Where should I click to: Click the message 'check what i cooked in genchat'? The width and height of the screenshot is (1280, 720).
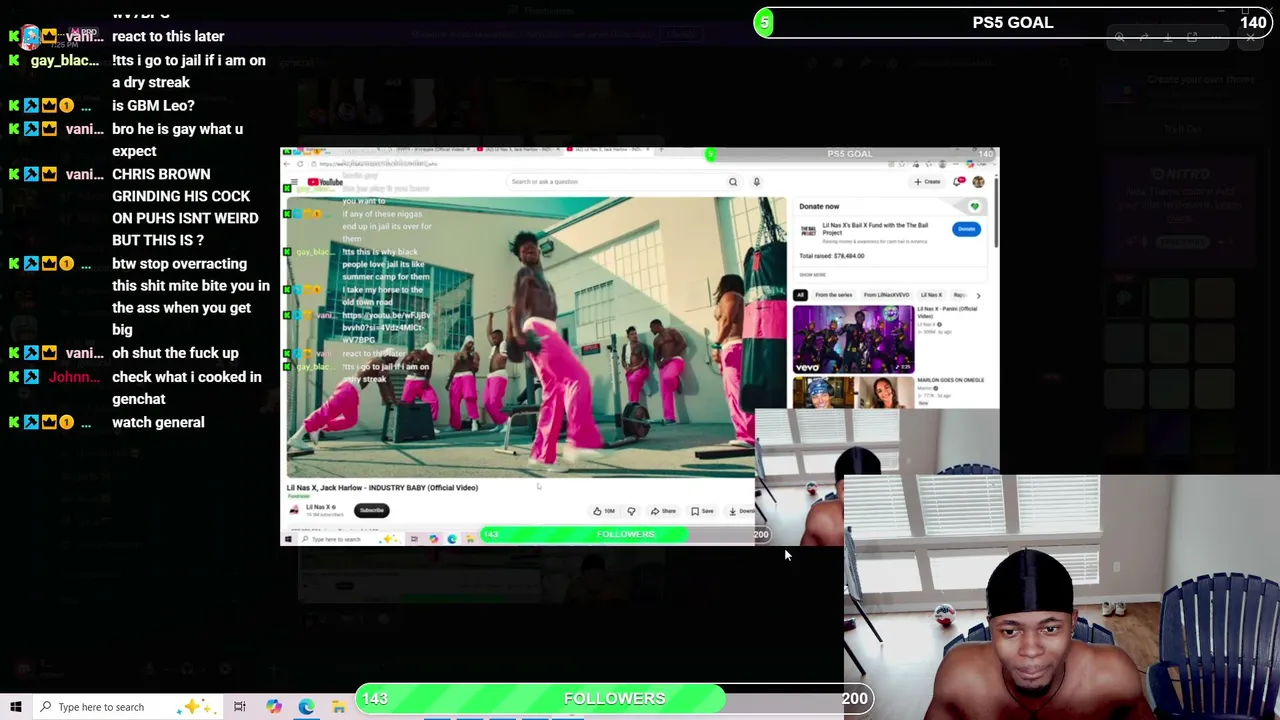(x=187, y=388)
